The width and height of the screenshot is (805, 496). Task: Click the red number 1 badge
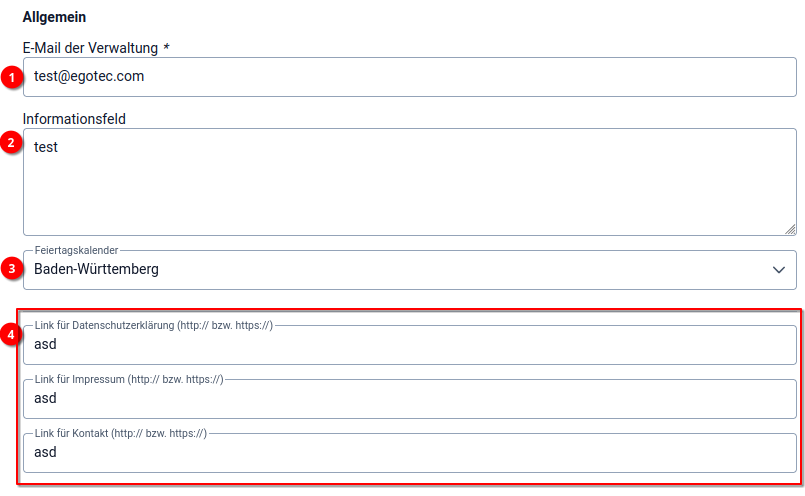(x=12, y=77)
